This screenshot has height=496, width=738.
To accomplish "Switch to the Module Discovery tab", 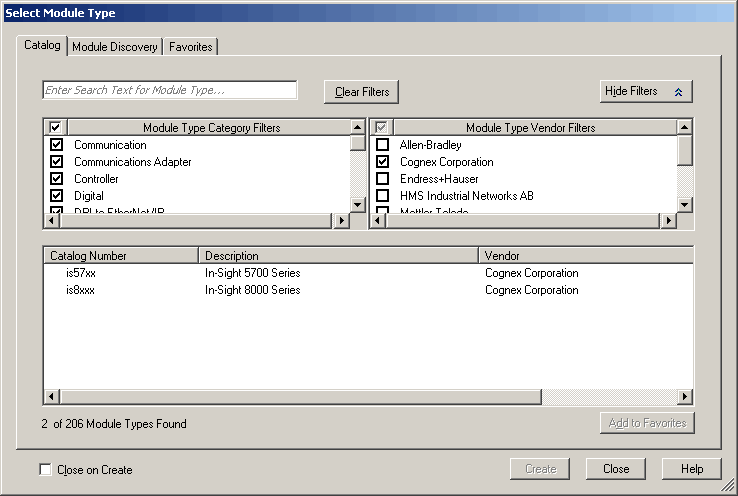I will point(115,47).
